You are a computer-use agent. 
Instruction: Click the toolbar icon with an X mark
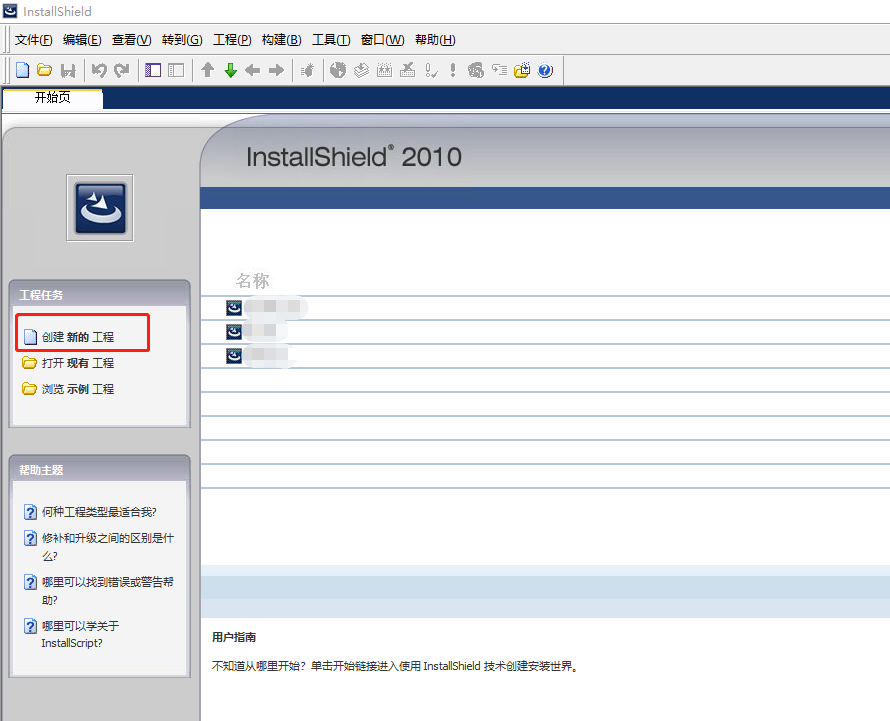coord(408,70)
